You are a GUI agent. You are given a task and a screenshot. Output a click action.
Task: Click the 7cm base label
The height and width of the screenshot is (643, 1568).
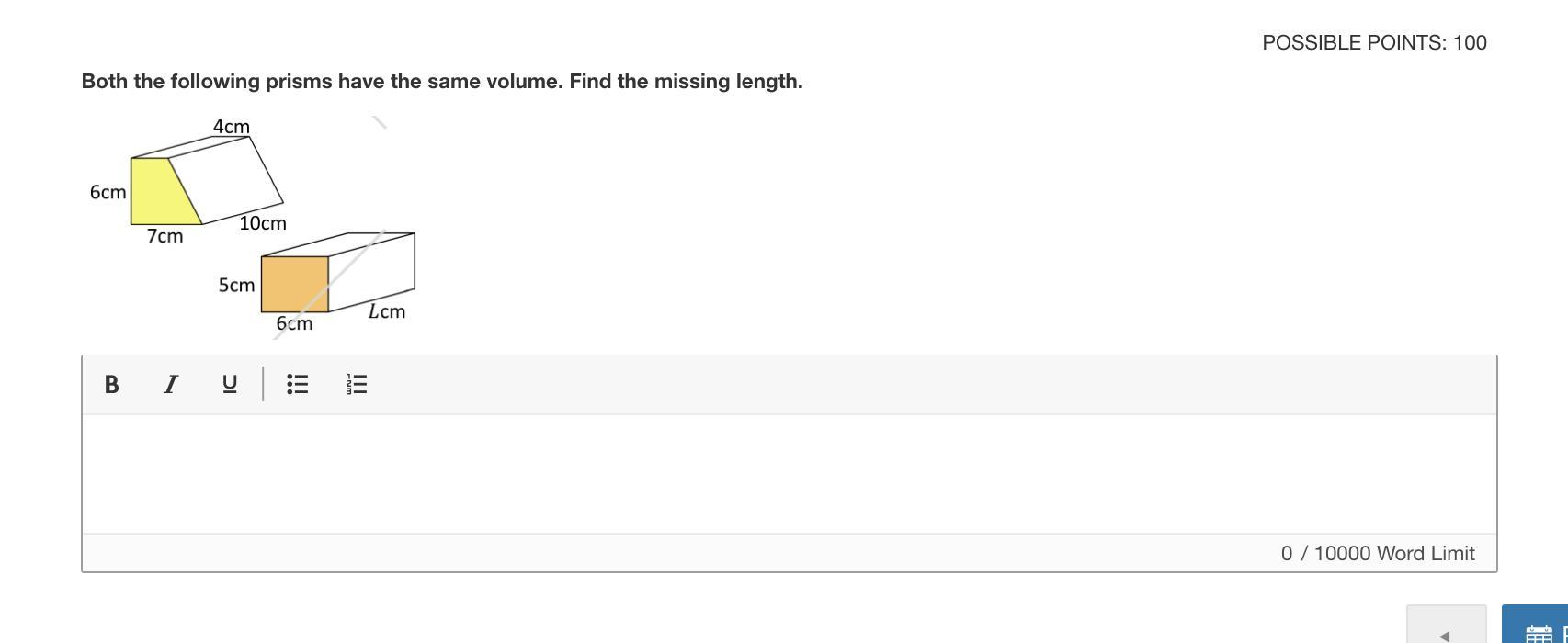165,236
